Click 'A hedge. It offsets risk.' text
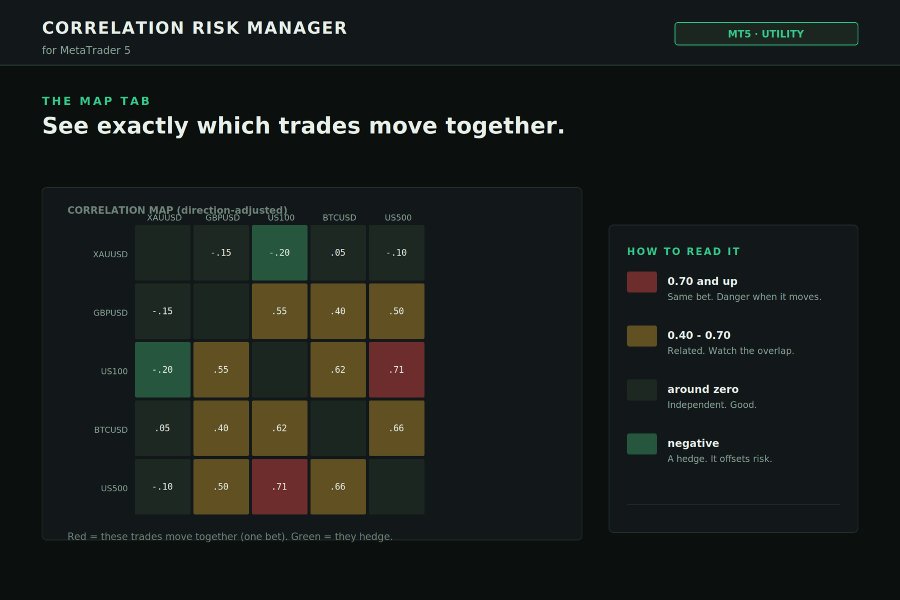900x600 pixels. coord(719,459)
